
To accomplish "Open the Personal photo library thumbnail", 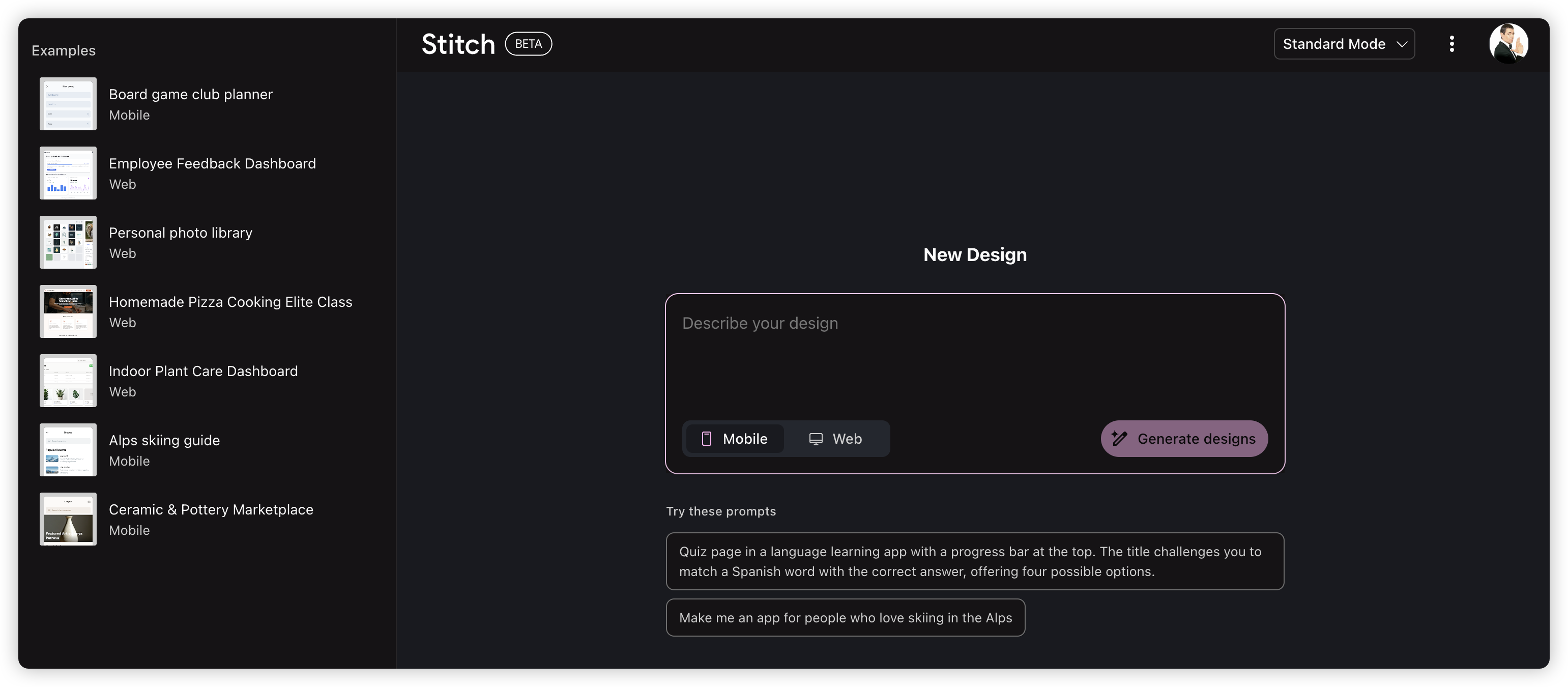I will coord(68,242).
